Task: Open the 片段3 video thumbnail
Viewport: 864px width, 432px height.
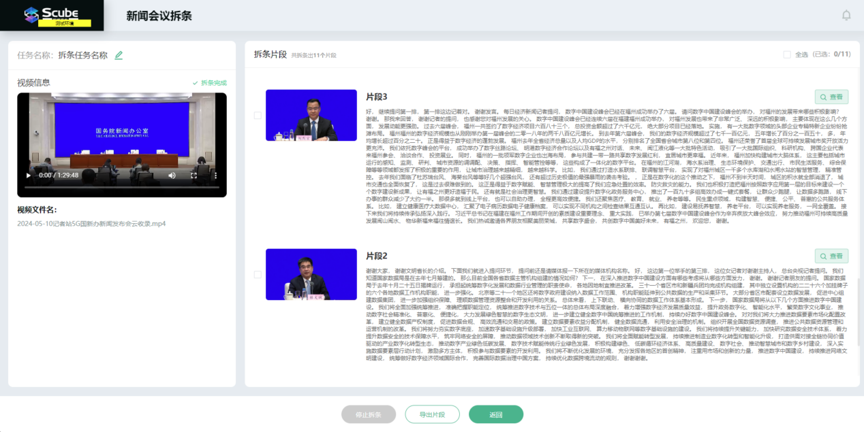Action: pyautogui.click(x=311, y=116)
